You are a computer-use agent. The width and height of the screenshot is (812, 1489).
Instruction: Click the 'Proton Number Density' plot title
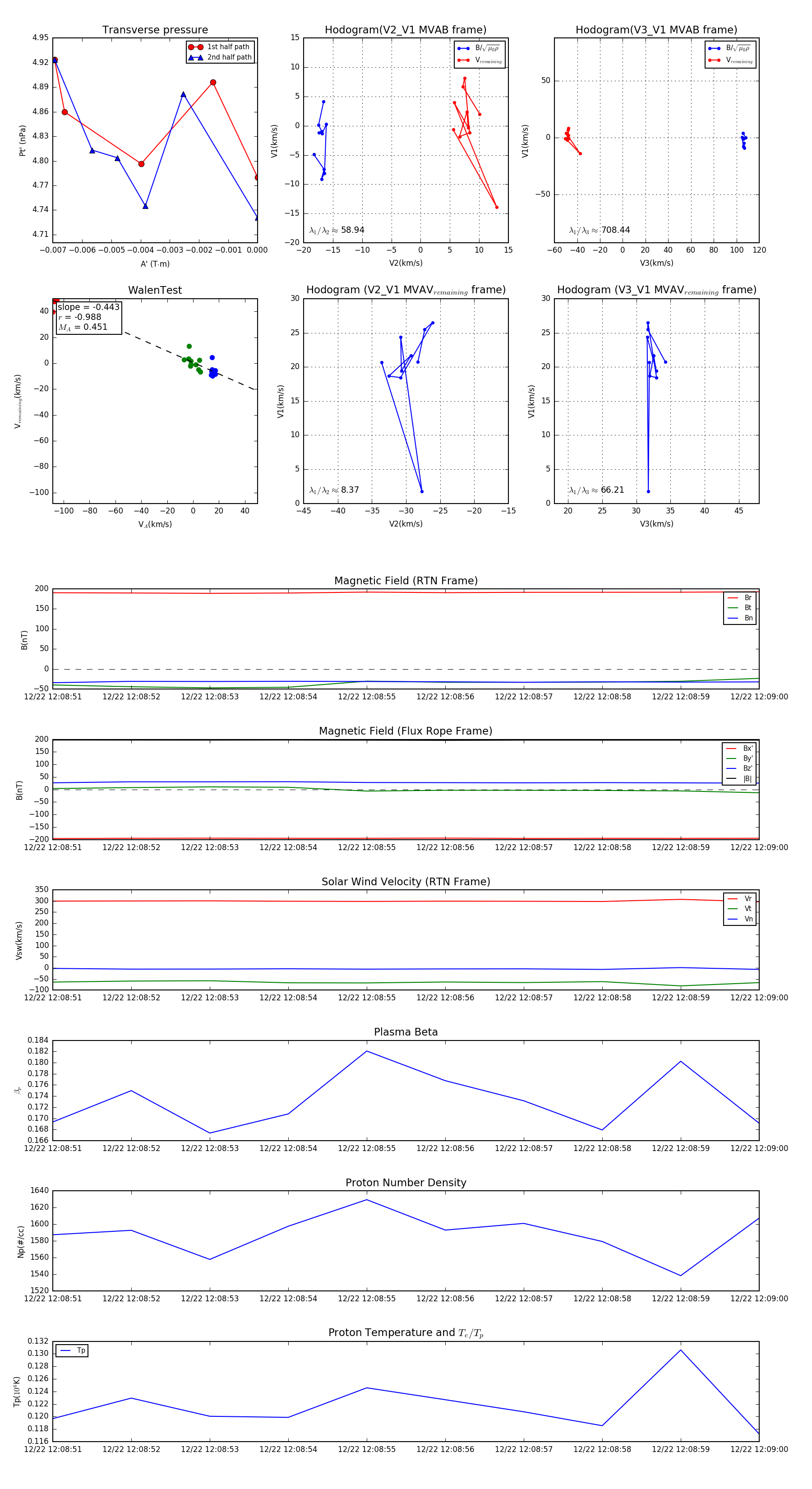point(406,1183)
